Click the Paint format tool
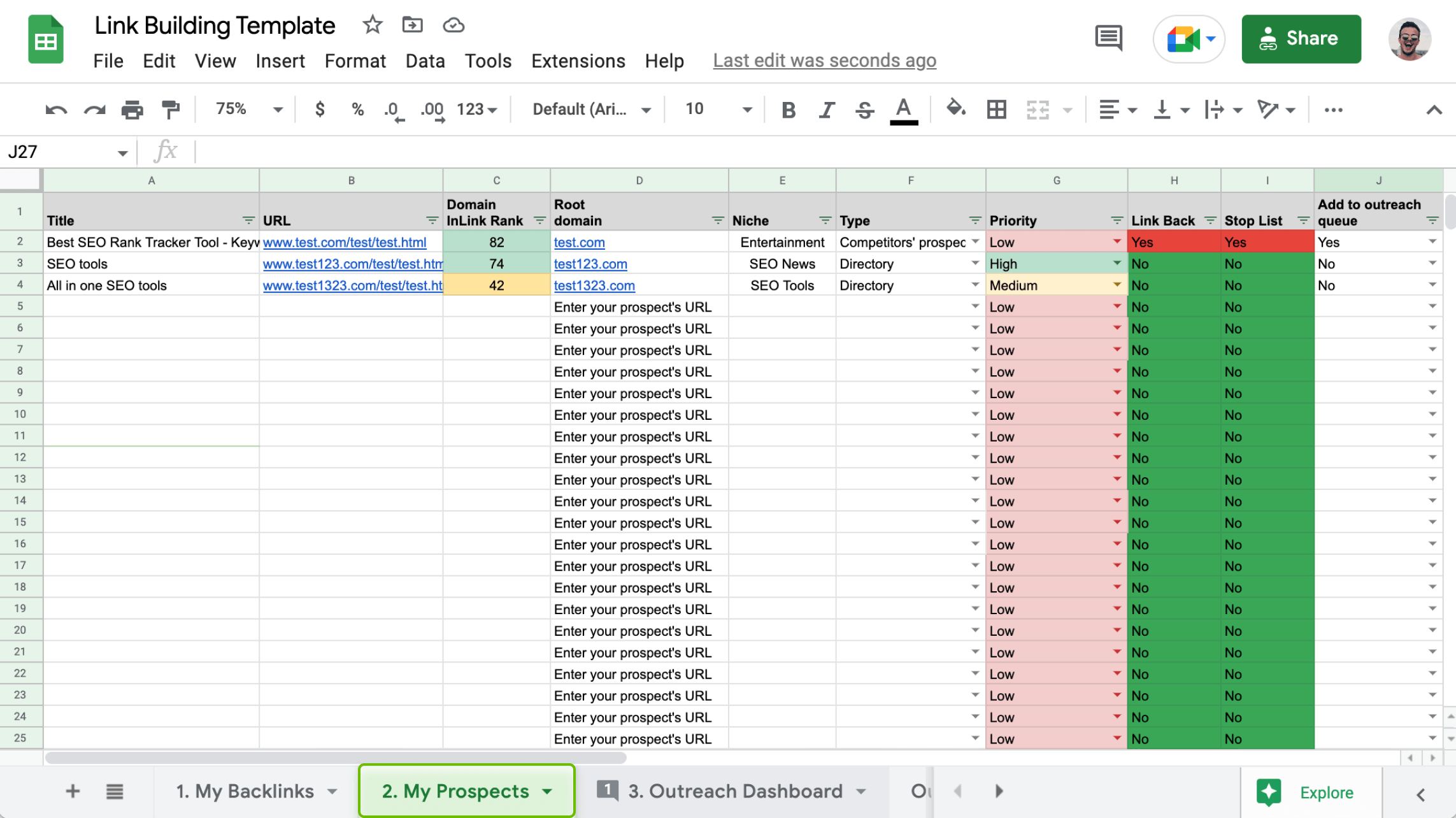Image resolution: width=1456 pixels, height=818 pixels. pyautogui.click(x=169, y=109)
